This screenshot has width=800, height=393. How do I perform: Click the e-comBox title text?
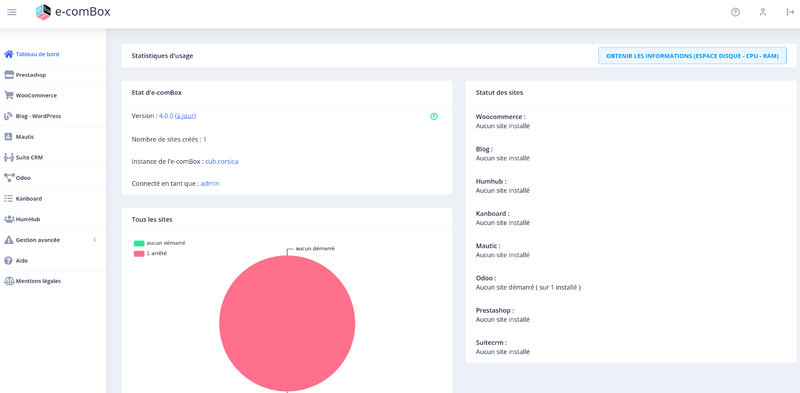pos(82,12)
